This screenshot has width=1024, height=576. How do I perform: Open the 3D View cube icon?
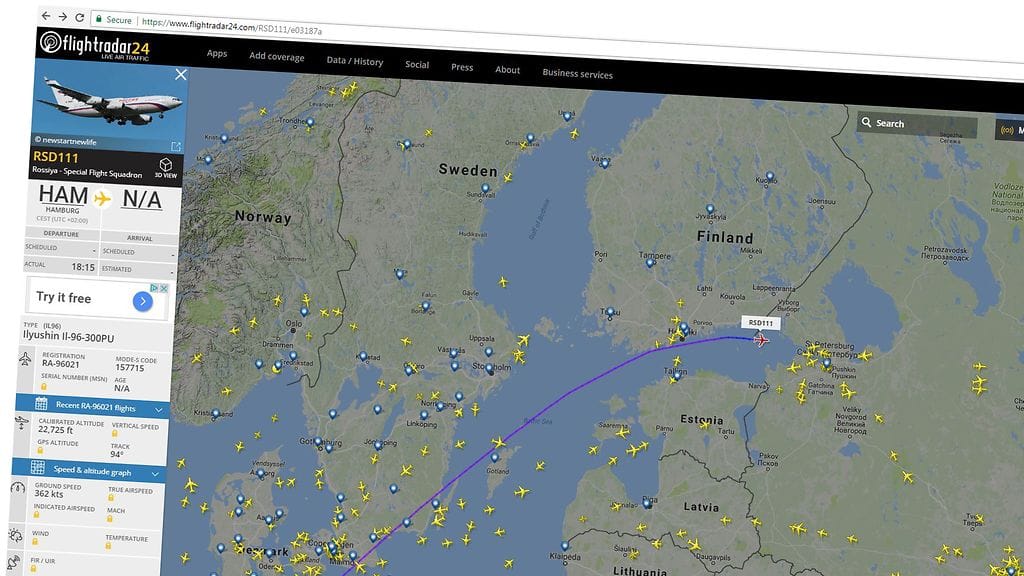tap(165, 165)
